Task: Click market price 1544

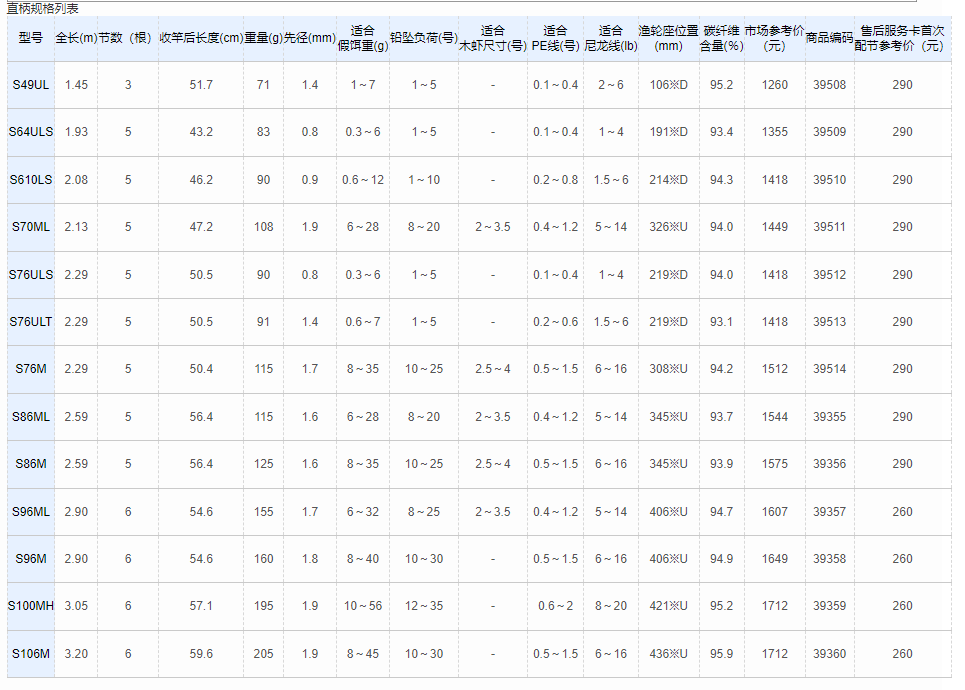Action: 774,417
